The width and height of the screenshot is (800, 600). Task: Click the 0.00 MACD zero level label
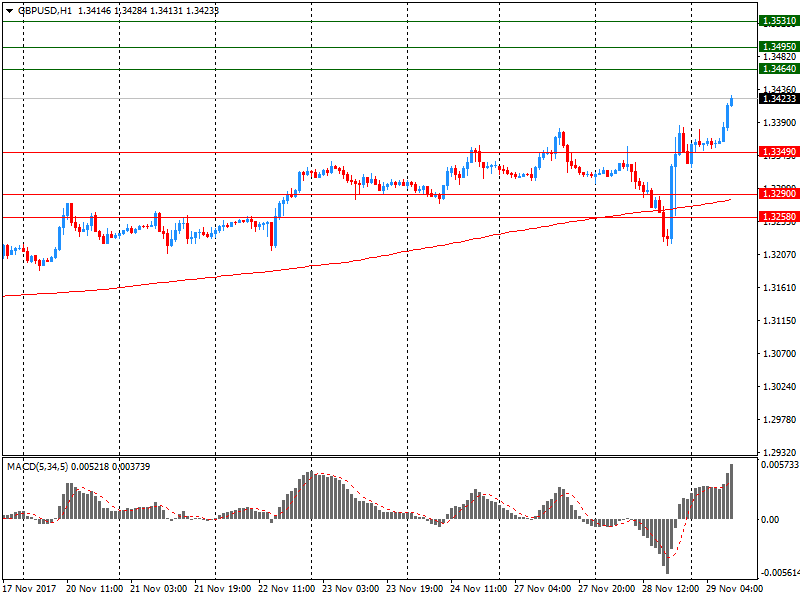click(x=770, y=519)
